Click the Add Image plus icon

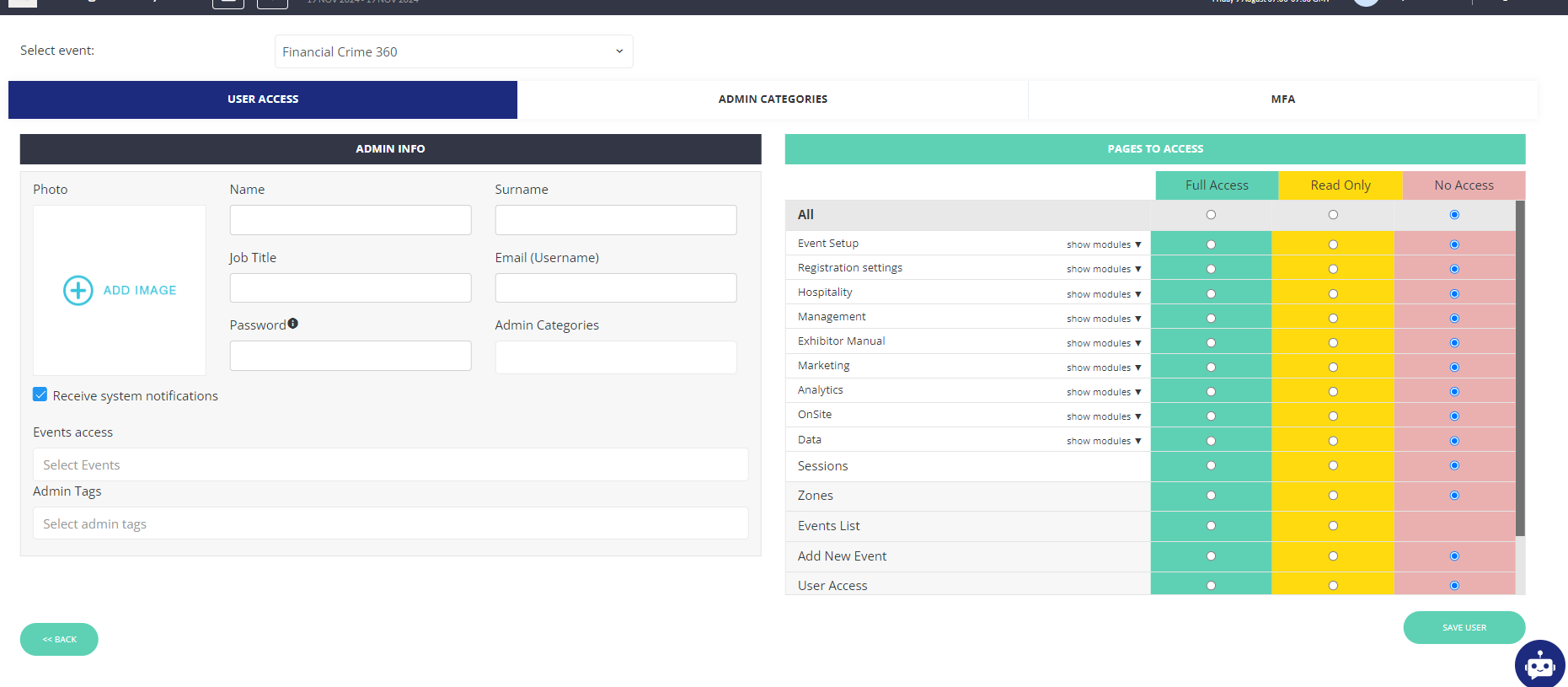[x=78, y=290]
